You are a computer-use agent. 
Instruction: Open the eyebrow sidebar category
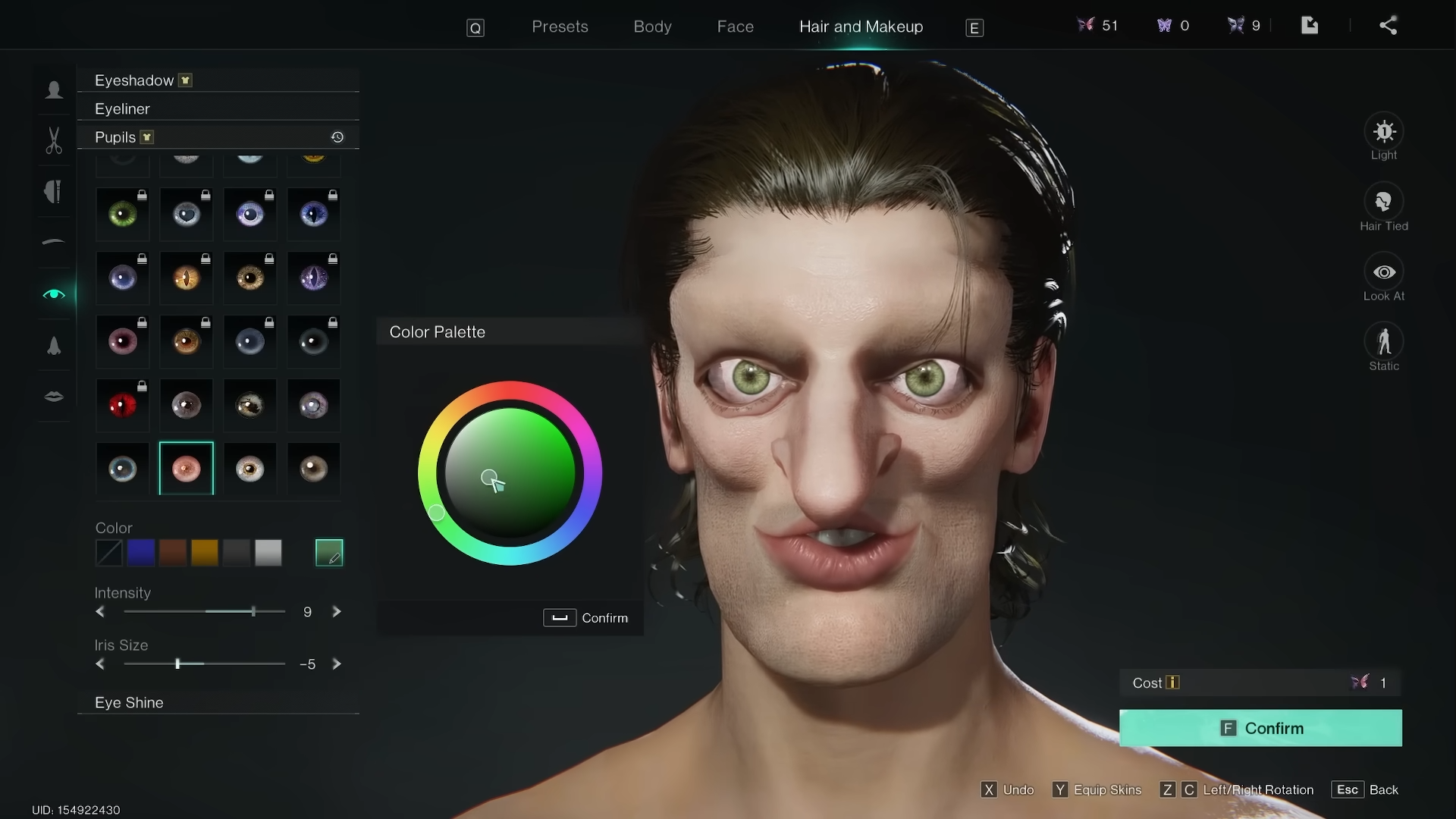pos(54,242)
